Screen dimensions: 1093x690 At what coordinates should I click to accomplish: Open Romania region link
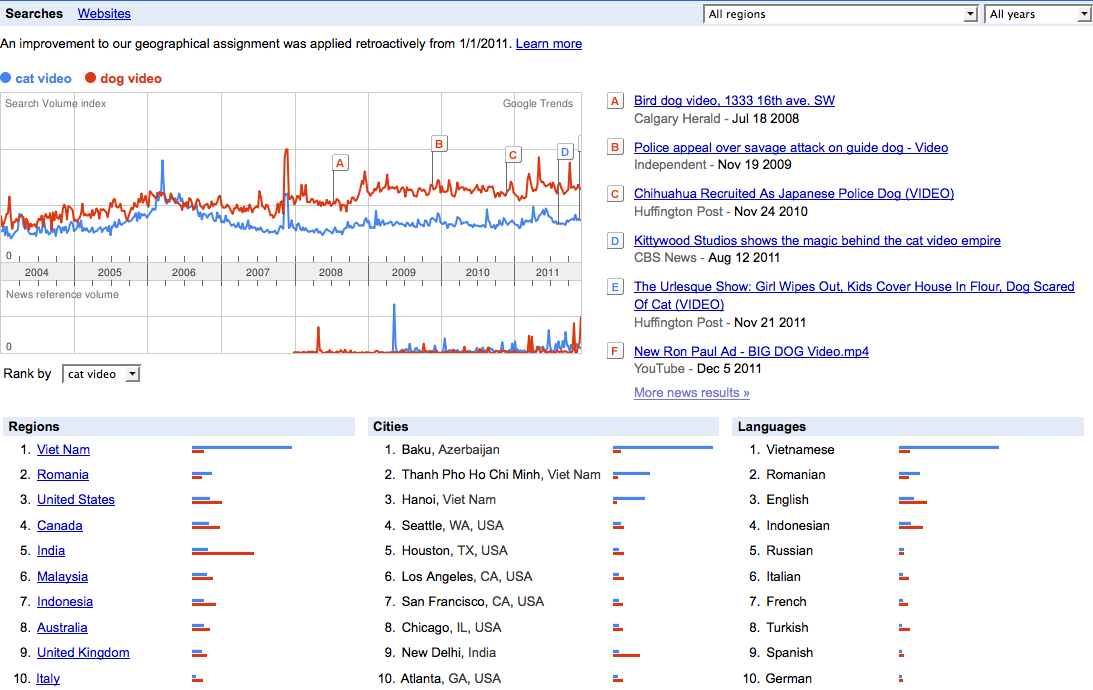click(x=63, y=475)
